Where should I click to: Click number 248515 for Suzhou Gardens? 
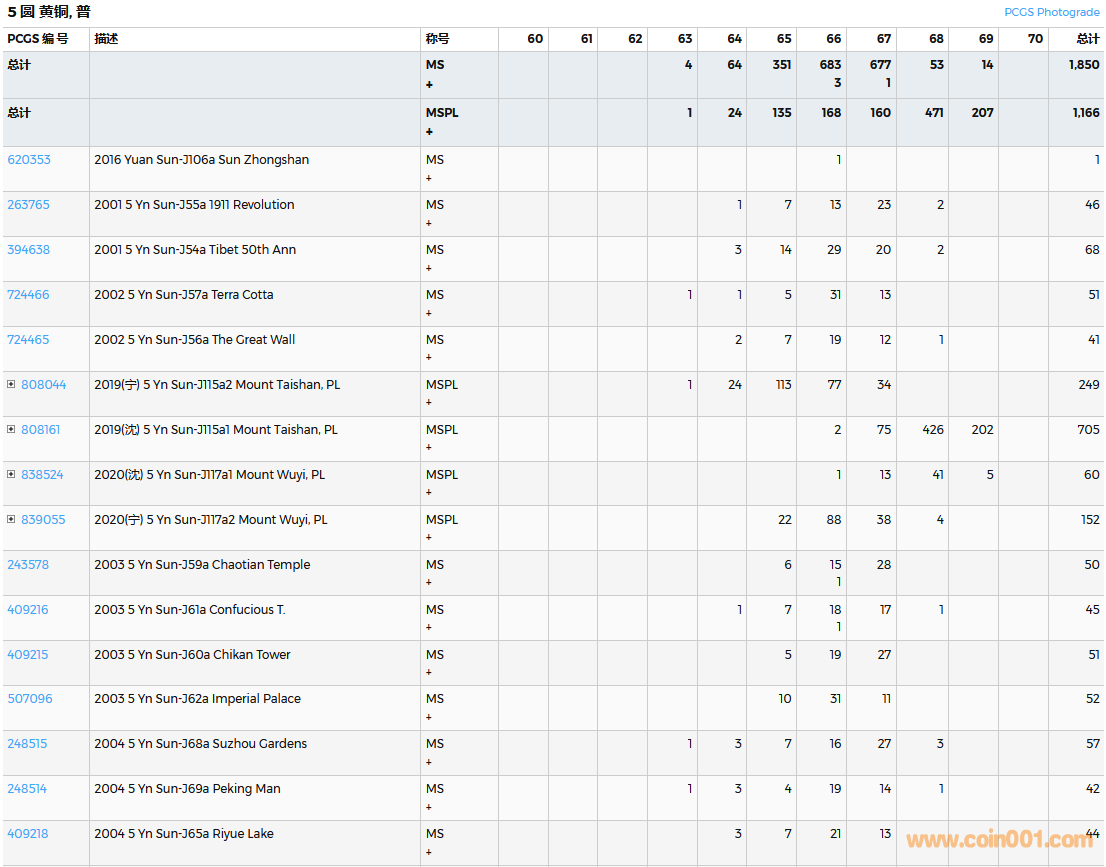pyautogui.click(x=28, y=744)
